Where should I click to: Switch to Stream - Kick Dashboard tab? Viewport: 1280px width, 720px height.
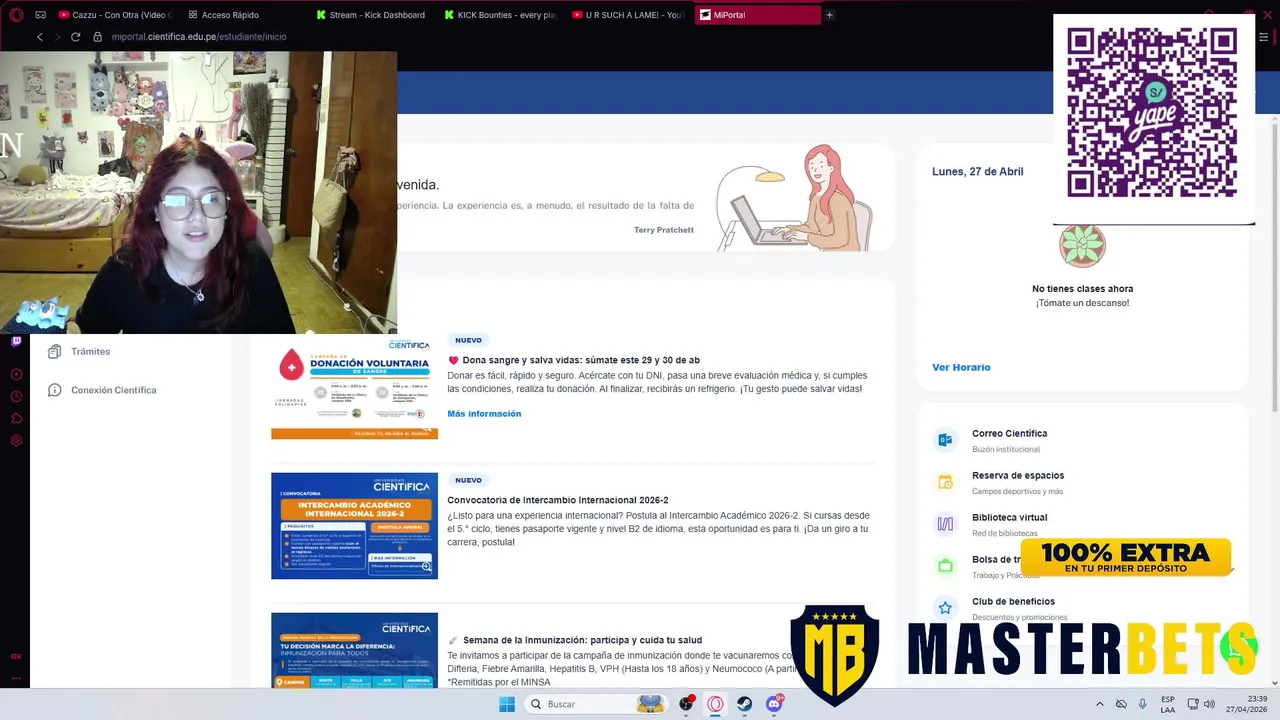371,15
